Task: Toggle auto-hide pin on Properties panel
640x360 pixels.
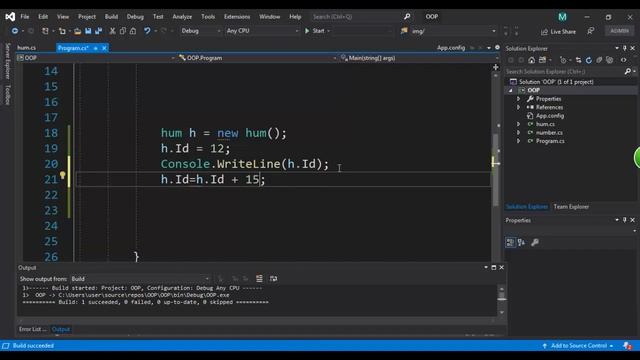Action: click(x=624, y=220)
